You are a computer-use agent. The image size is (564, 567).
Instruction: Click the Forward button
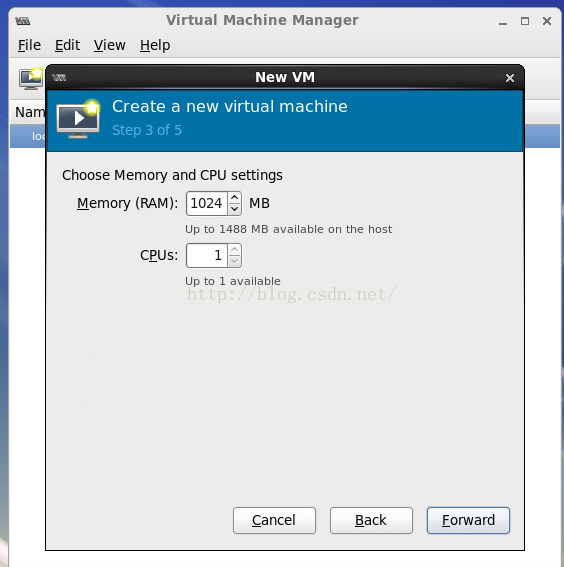pos(468,520)
